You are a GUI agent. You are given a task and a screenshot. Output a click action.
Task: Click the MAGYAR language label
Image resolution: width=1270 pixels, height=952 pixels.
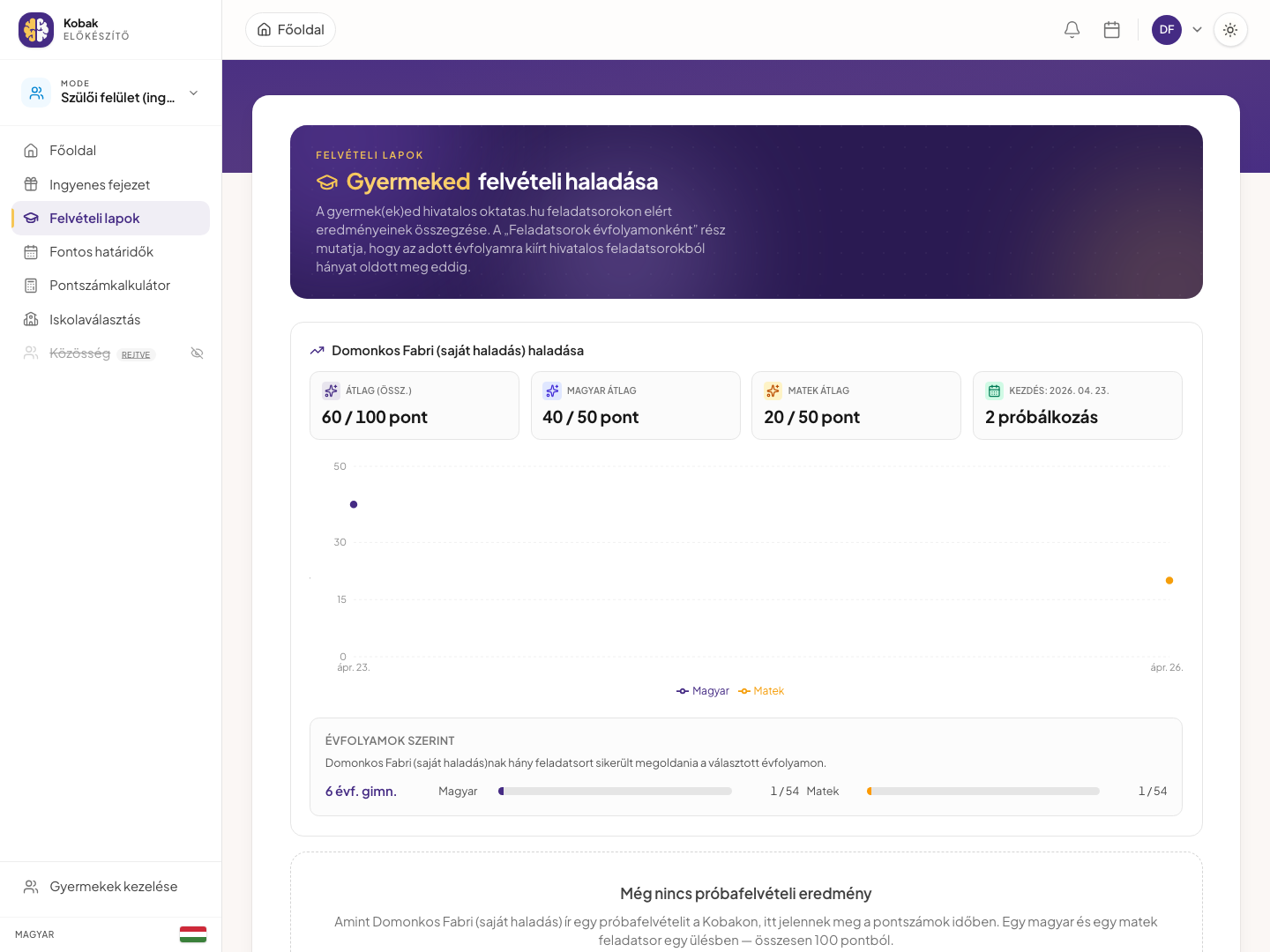pos(34,934)
